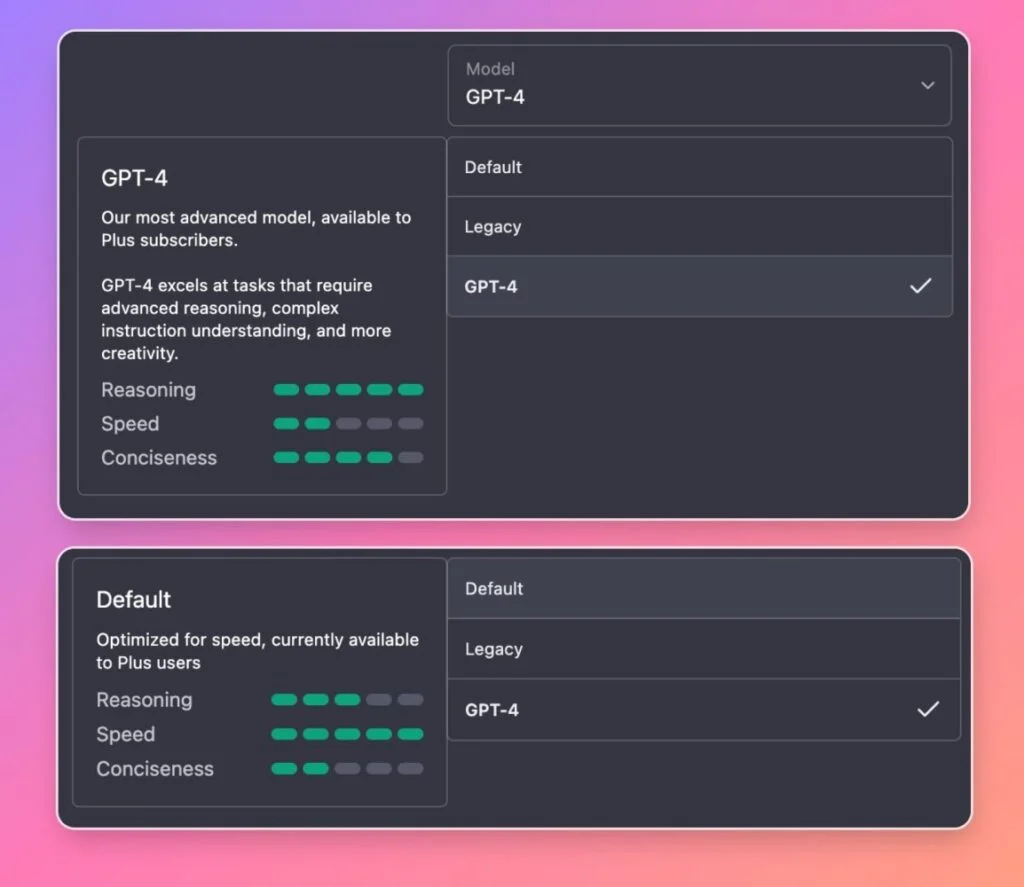
Task: Select Default in the lower model list
Action: 704,589
